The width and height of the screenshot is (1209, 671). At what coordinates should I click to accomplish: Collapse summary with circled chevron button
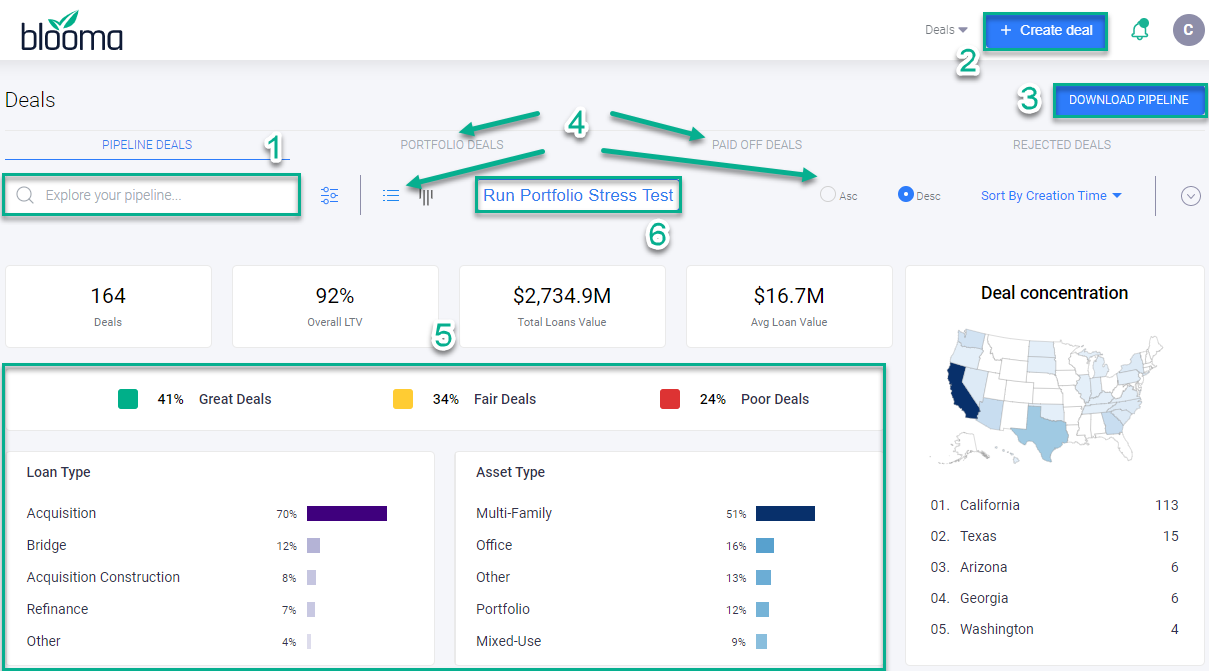[1190, 196]
